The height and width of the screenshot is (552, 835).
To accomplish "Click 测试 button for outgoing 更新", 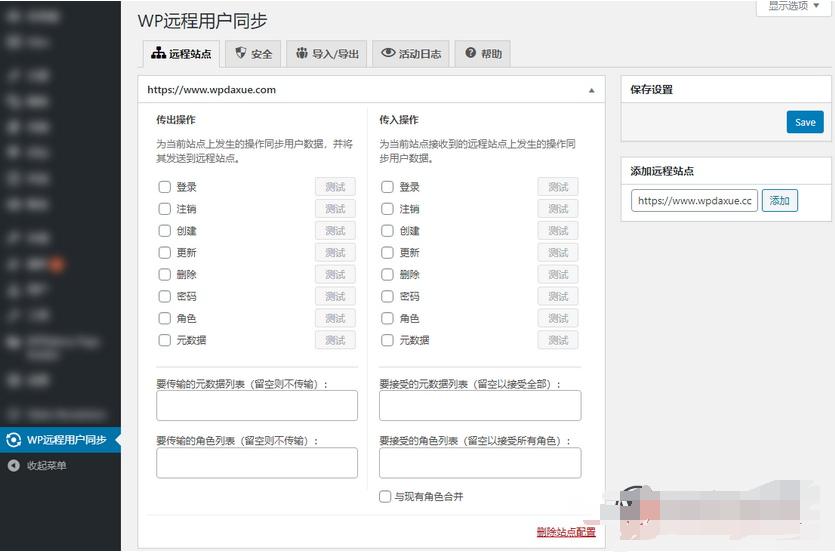I will 335,252.
